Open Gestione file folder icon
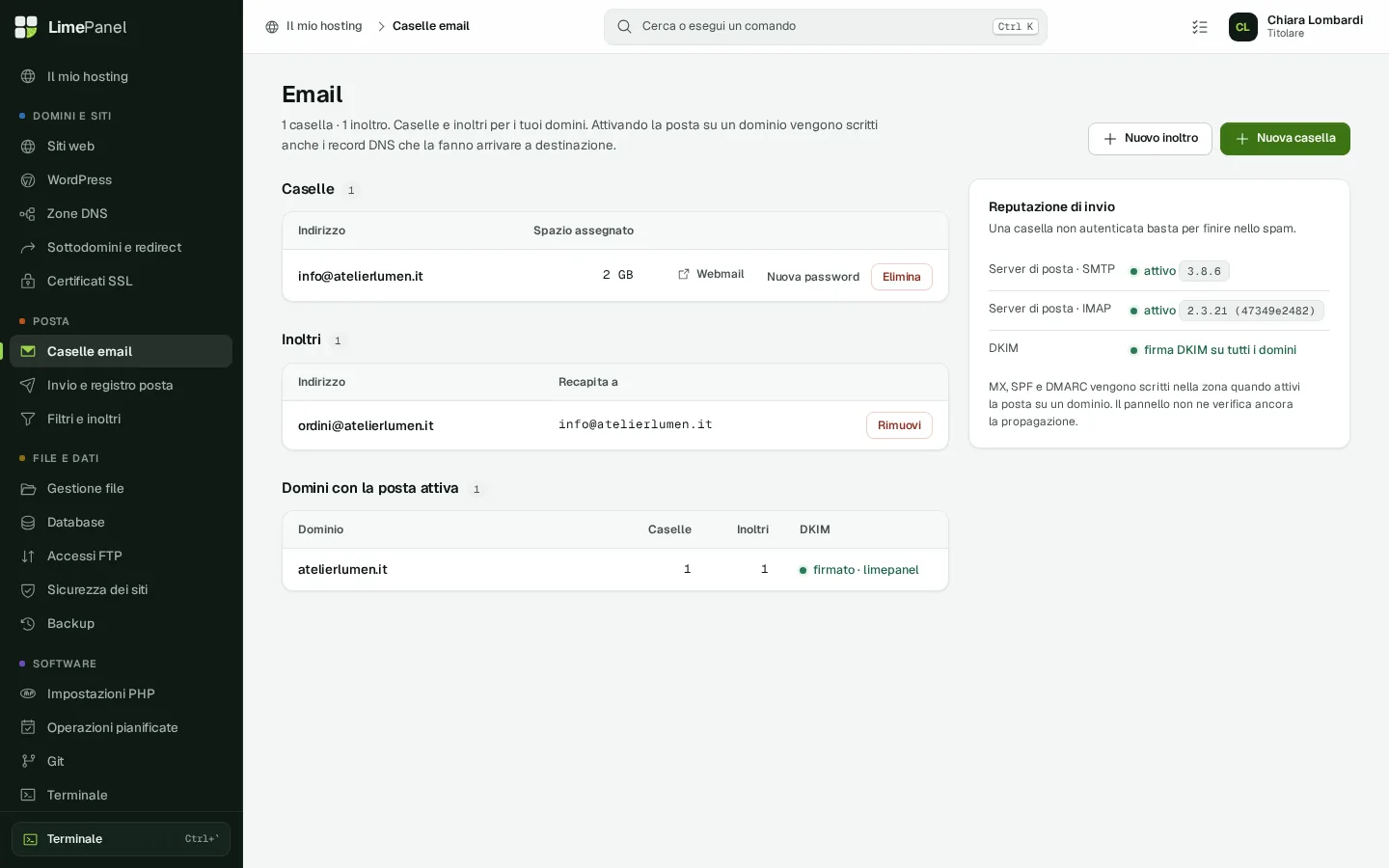The height and width of the screenshot is (868, 1389). [x=28, y=489]
